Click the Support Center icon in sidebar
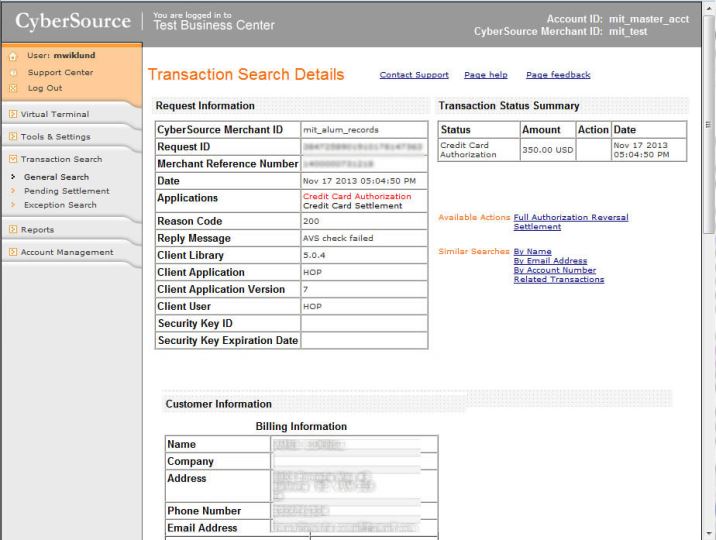The width and height of the screenshot is (716, 540). (11, 73)
